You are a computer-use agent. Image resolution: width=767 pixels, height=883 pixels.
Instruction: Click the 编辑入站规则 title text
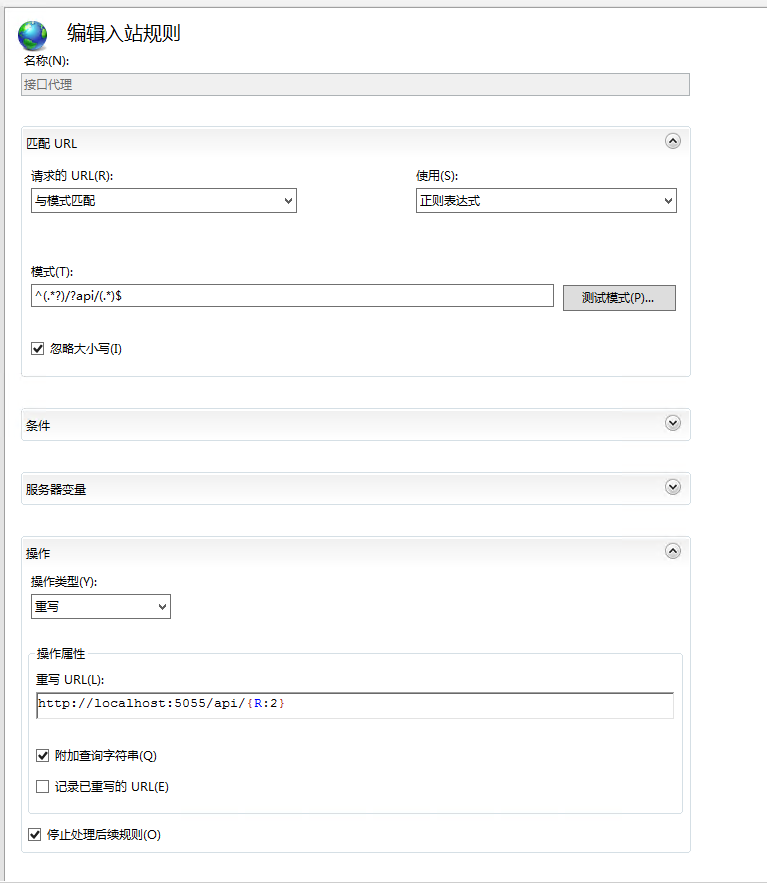[123, 33]
